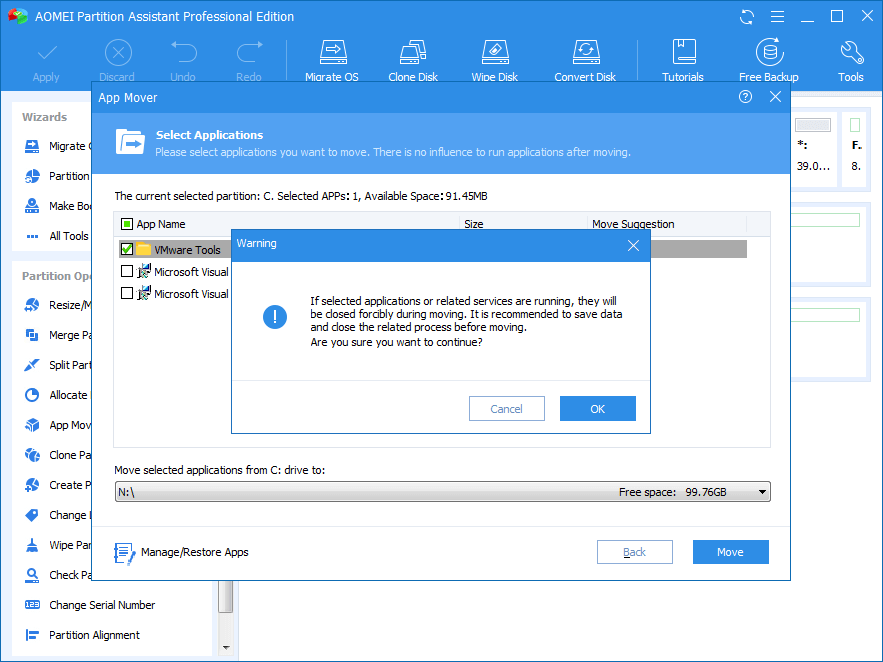Click the refresh icon in title bar
Viewport: 883px width, 662px height.
pos(747,17)
